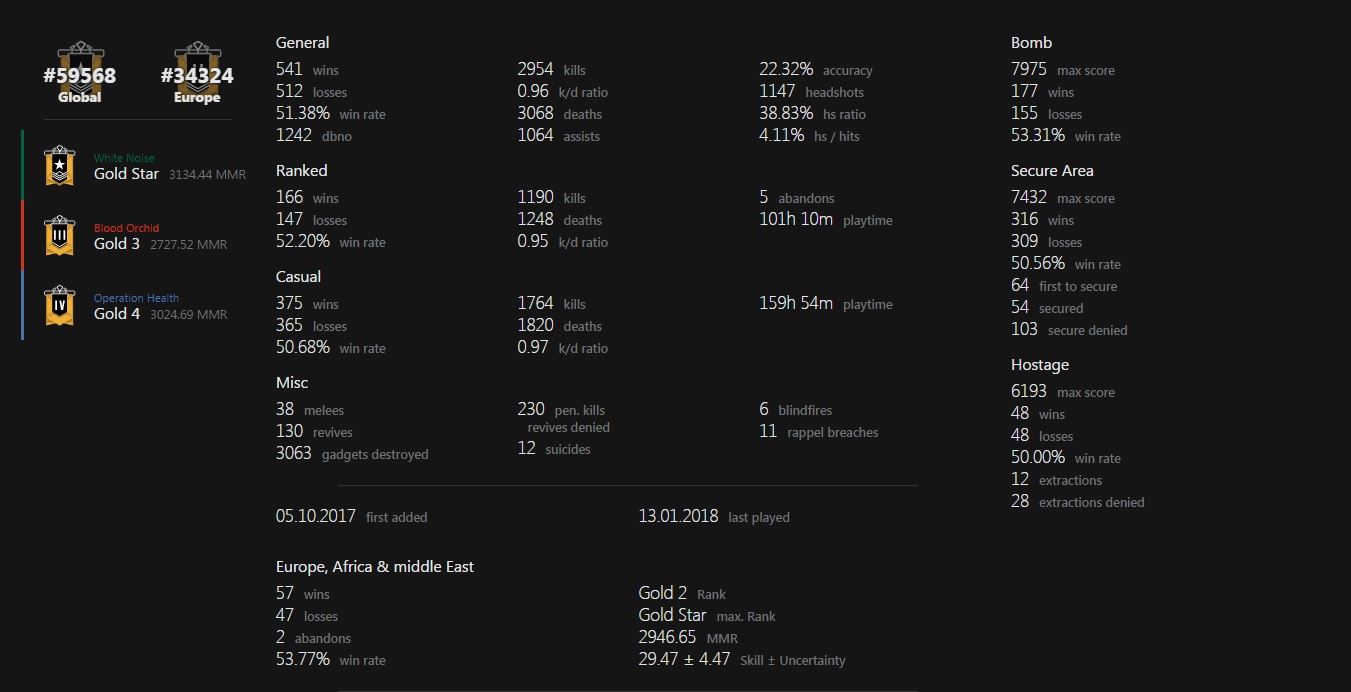Screen dimensions: 1351x692
Task: Click the Europe ranking emblem
Action: 197,73
